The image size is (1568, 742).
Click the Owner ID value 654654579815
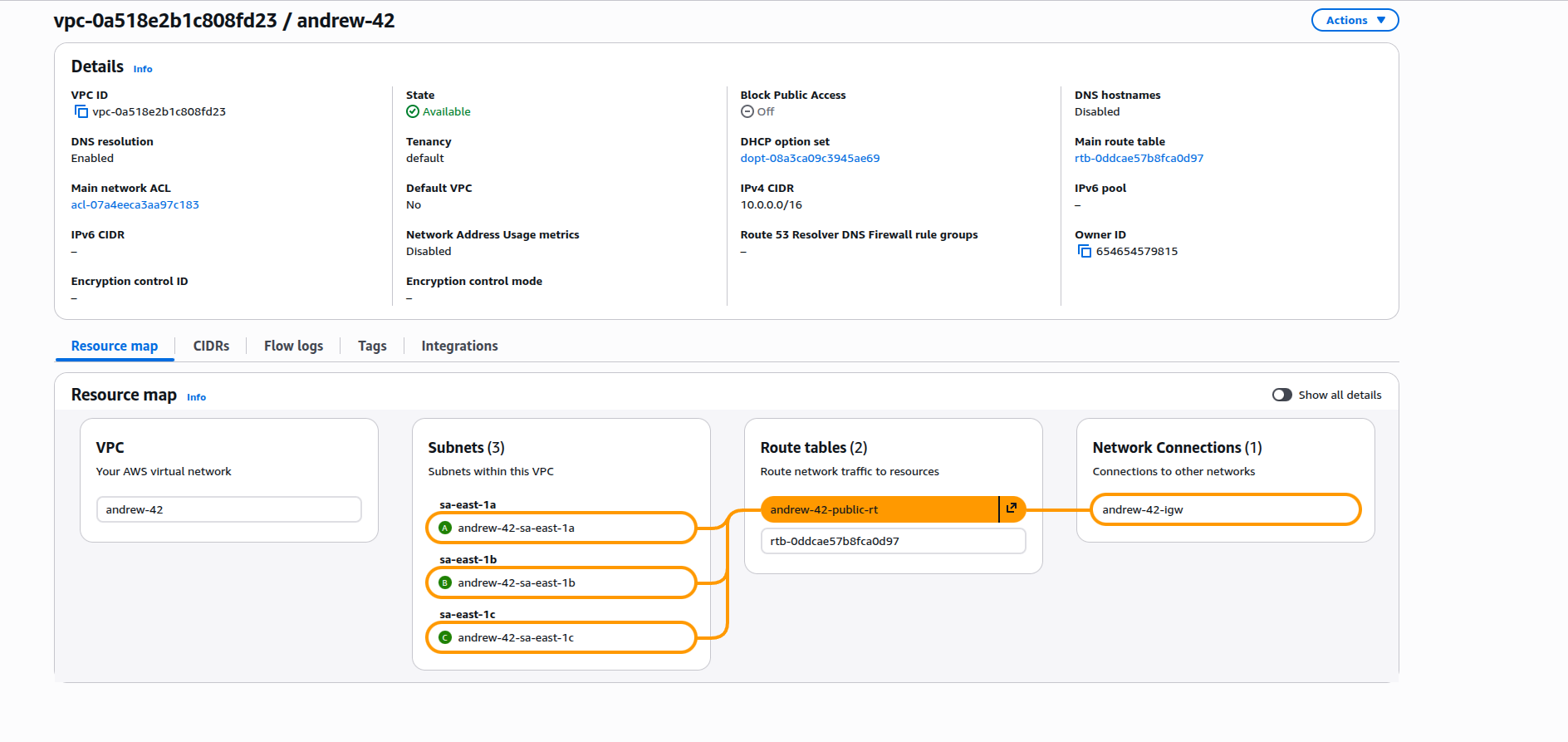pyautogui.click(x=1137, y=251)
